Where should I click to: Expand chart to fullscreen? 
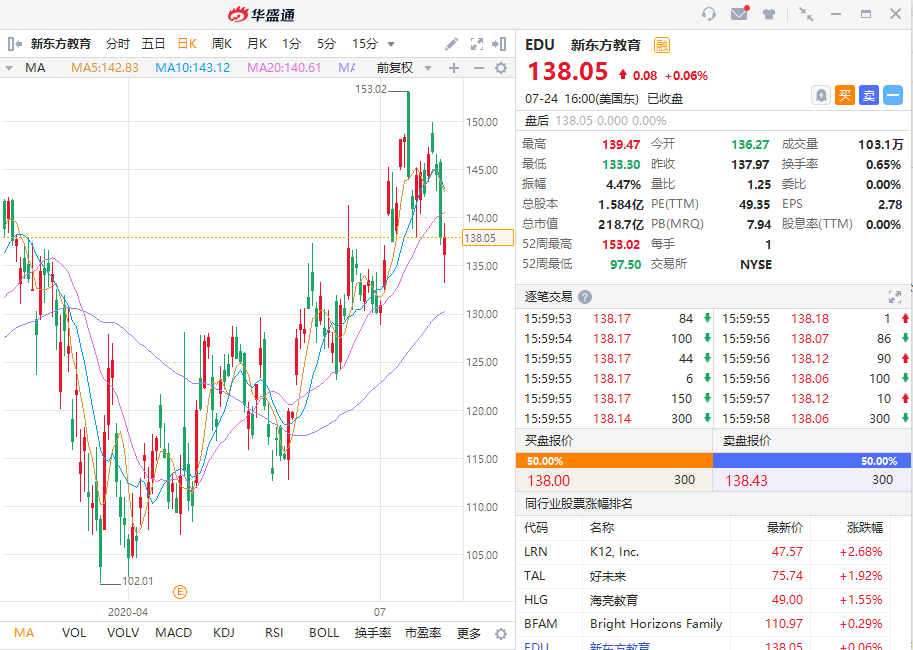pyautogui.click(x=477, y=44)
